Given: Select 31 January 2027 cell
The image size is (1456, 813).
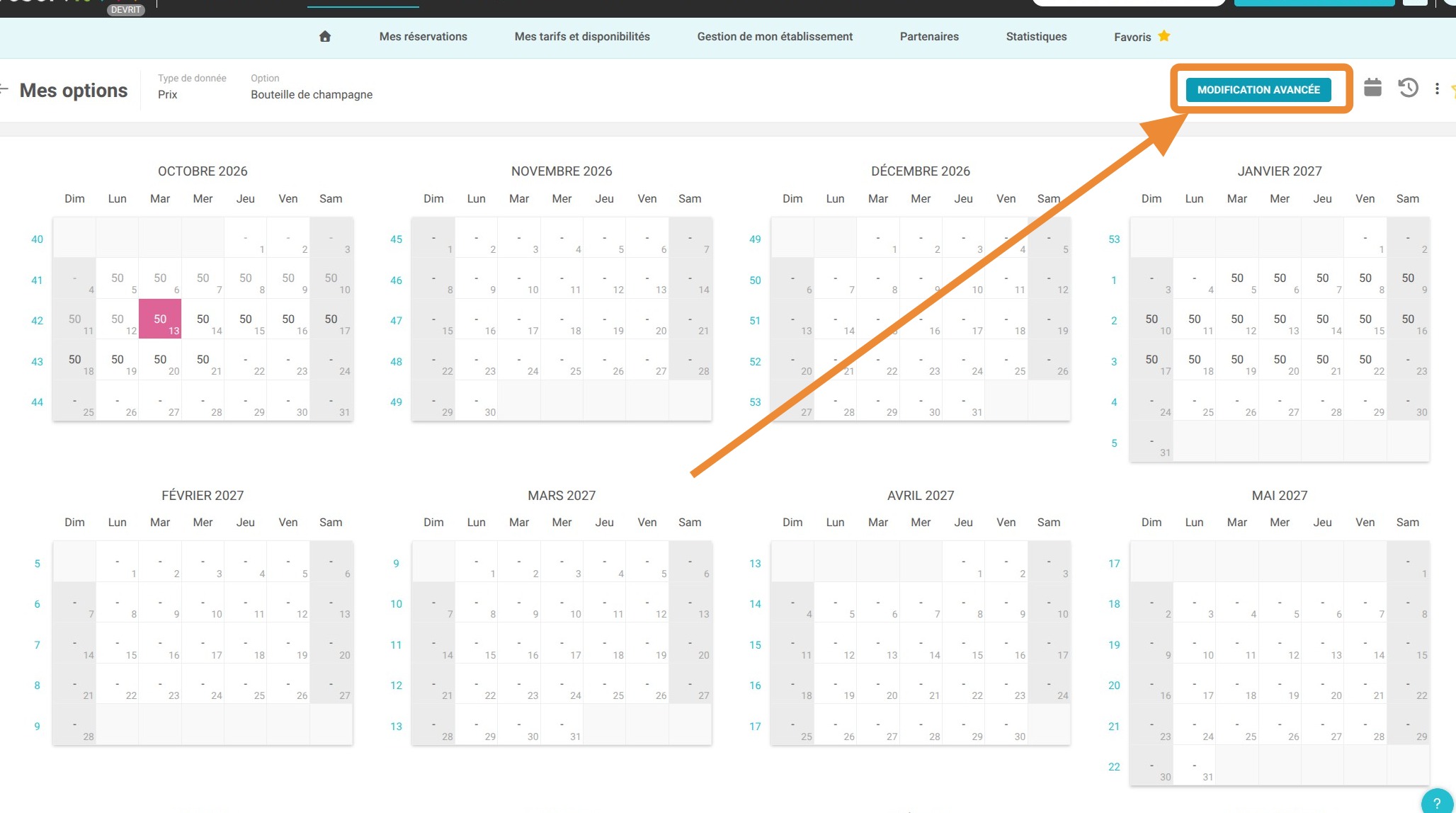Looking at the screenshot, I should [x=1151, y=442].
